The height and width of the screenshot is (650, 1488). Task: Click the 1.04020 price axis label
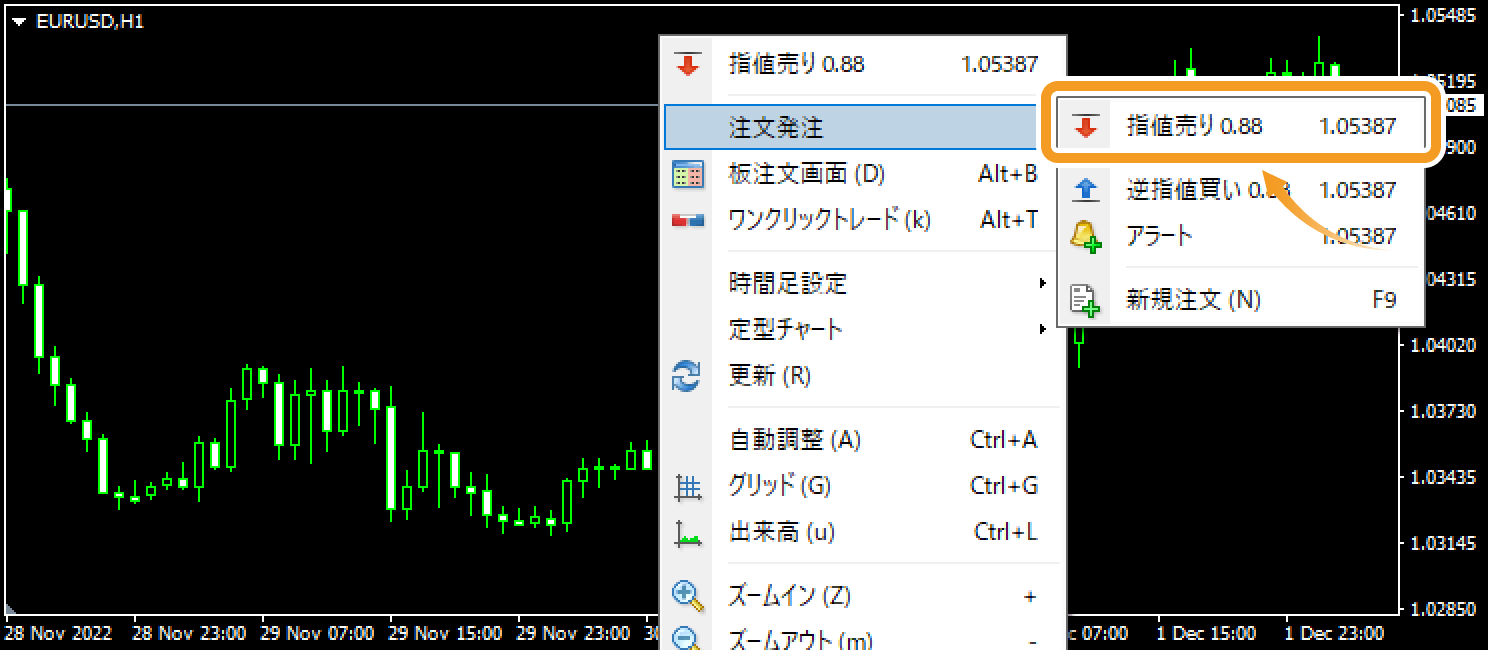click(1442, 346)
